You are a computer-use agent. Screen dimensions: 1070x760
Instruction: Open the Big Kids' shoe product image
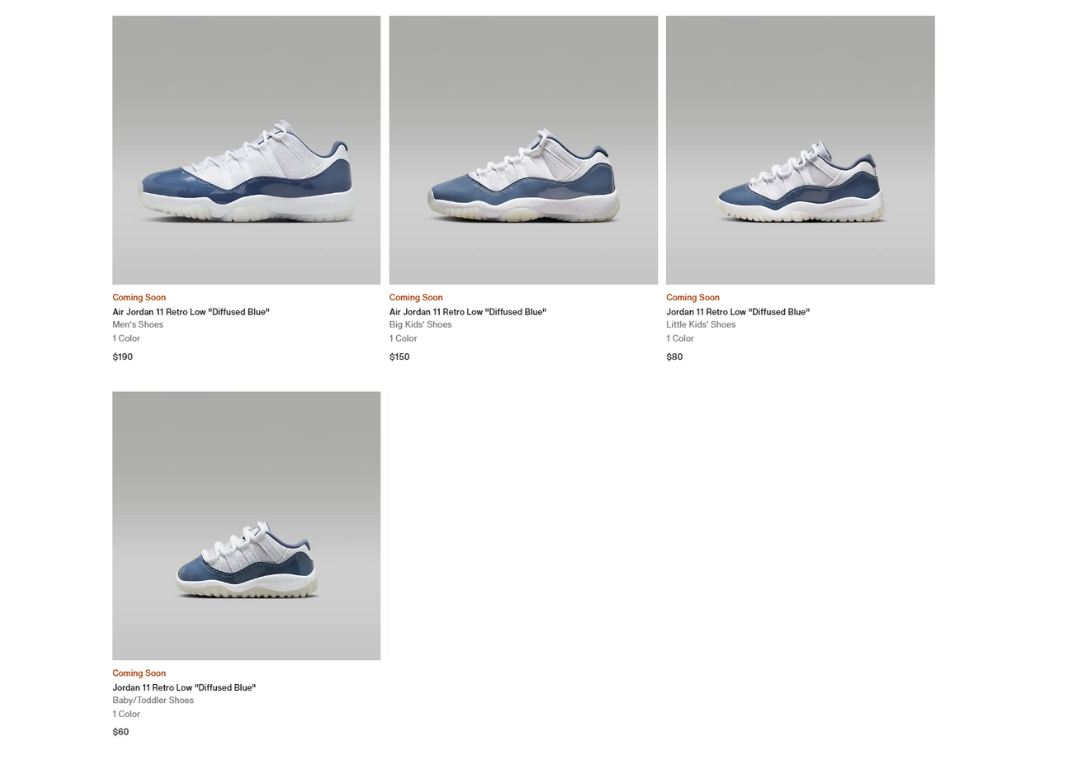(x=523, y=150)
